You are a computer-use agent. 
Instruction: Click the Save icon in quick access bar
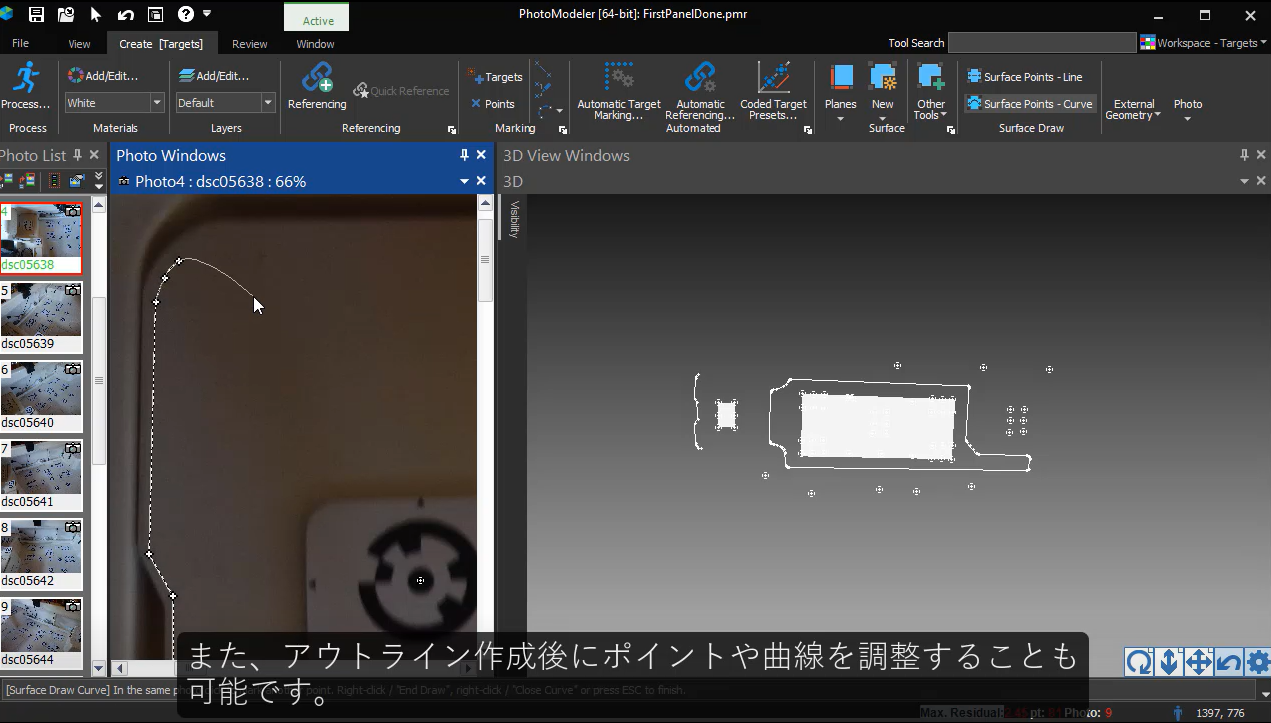point(36,14)
